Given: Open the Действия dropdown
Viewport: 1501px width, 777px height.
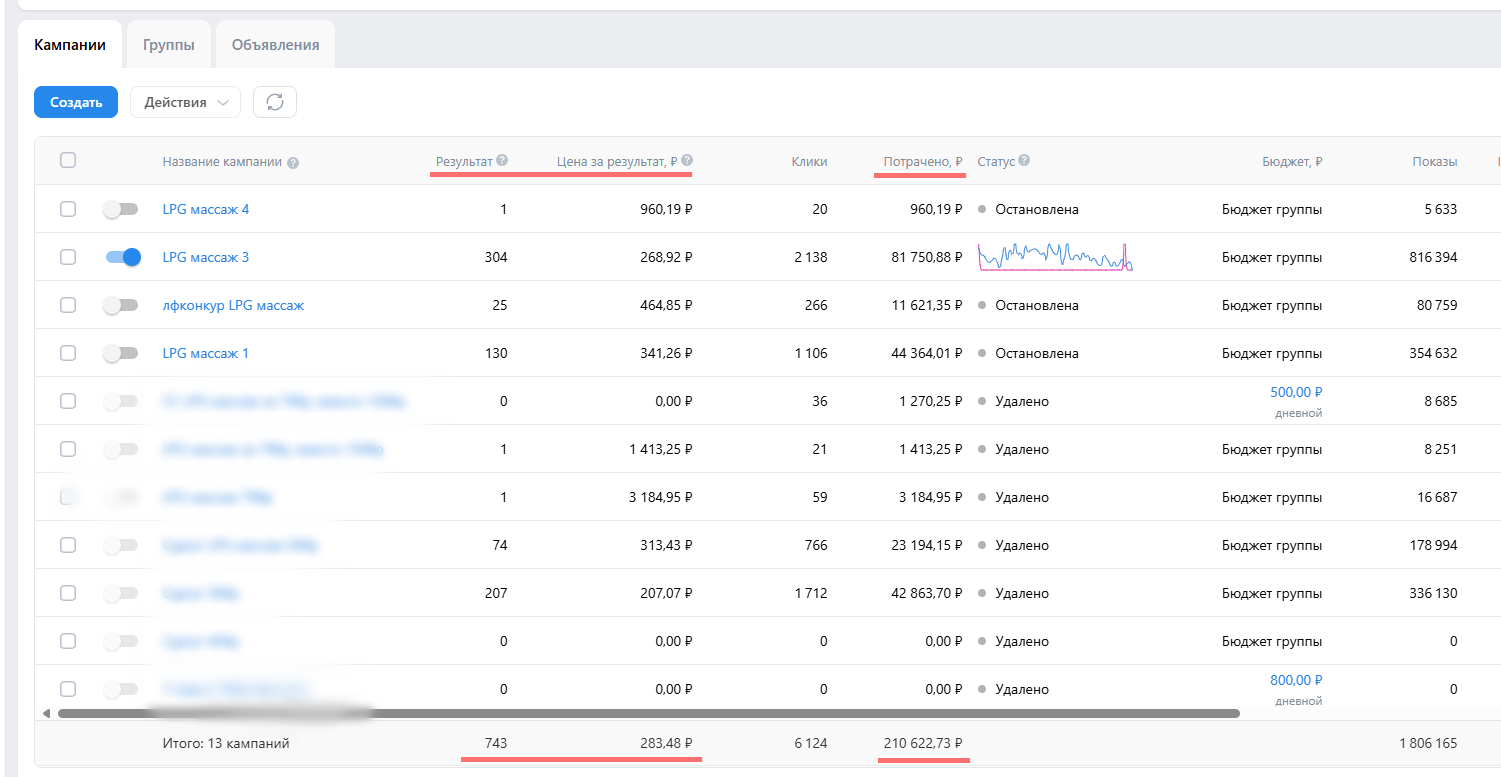Looking at the screenshot, I should pyautogui.click(x=186, y=102).
